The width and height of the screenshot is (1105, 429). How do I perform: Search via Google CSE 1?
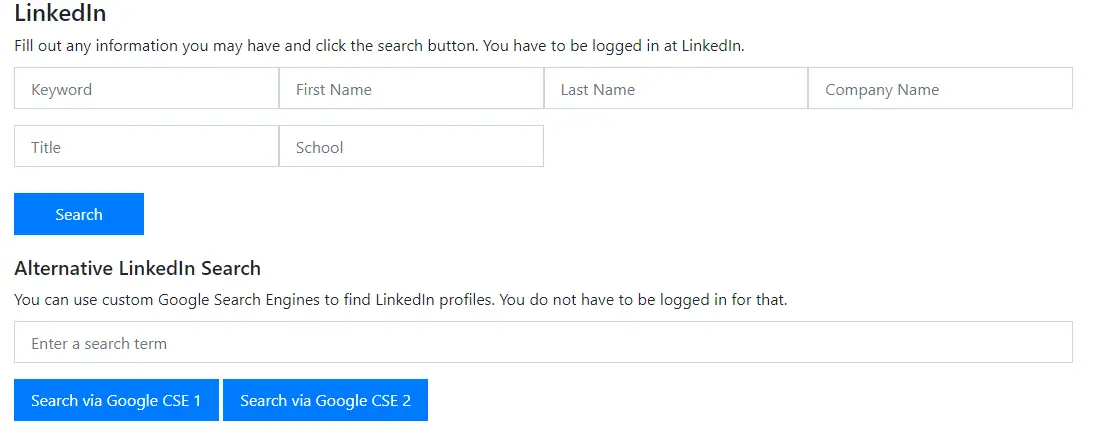click(116, 400)
